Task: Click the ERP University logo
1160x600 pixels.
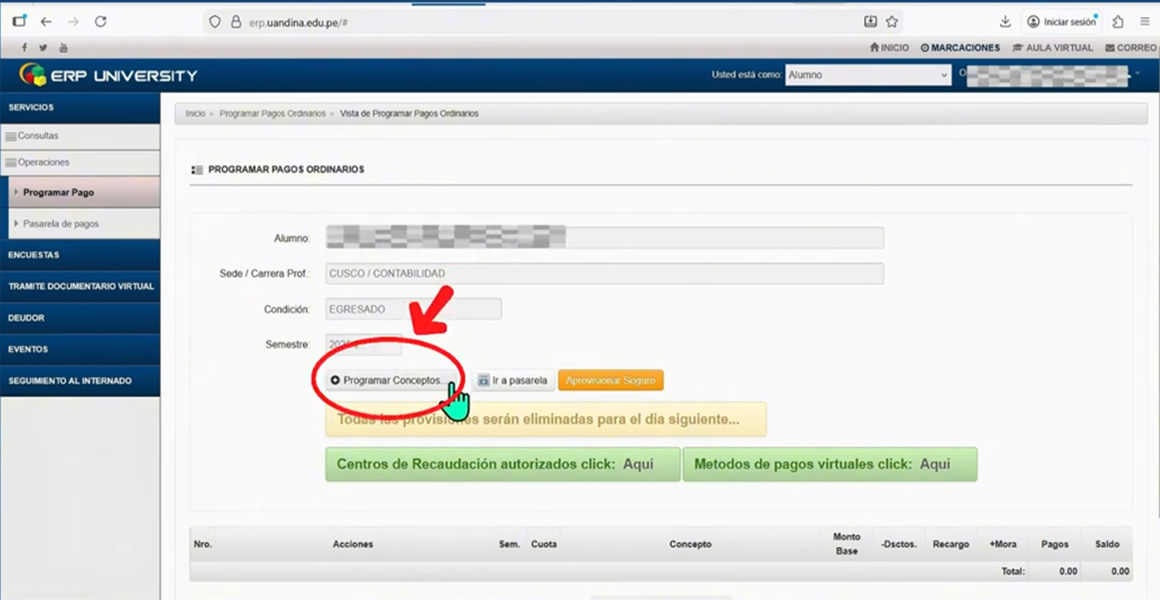Action: tap(107, 72)
